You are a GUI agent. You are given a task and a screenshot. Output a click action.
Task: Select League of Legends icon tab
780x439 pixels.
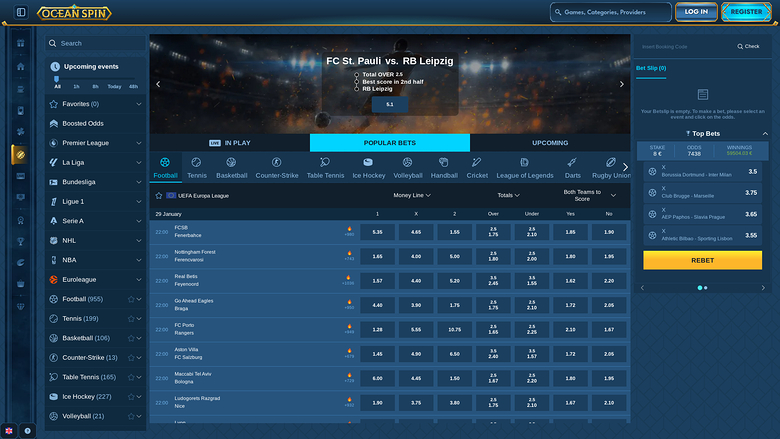click(525, 168)
